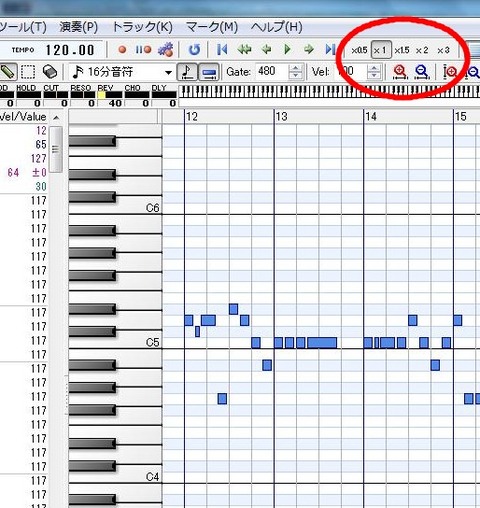Click the C5 piano key

pyautogui.click(x=138, y=342)
